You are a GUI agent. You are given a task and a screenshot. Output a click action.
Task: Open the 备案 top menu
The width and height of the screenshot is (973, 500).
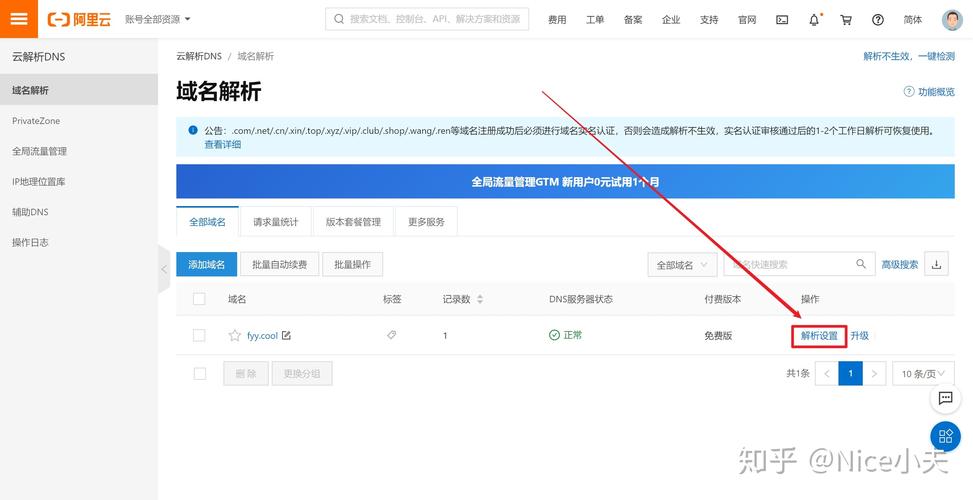click(633, 19)
